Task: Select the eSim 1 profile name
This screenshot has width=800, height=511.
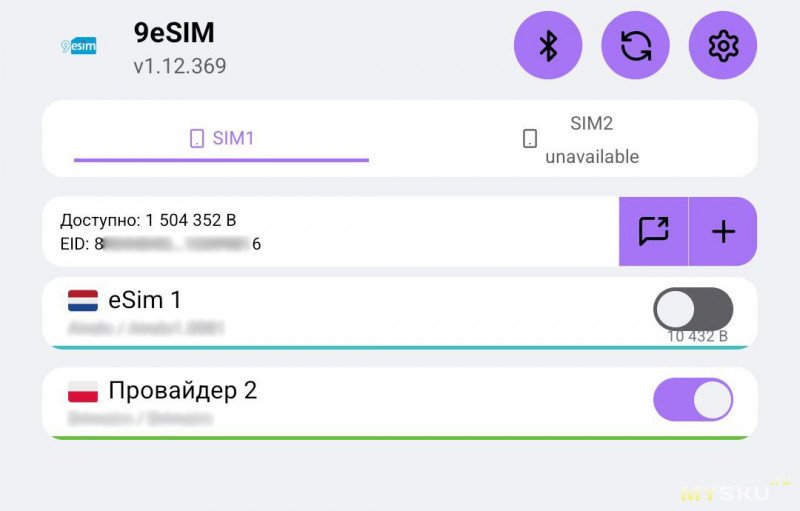Action: [145, 299]
